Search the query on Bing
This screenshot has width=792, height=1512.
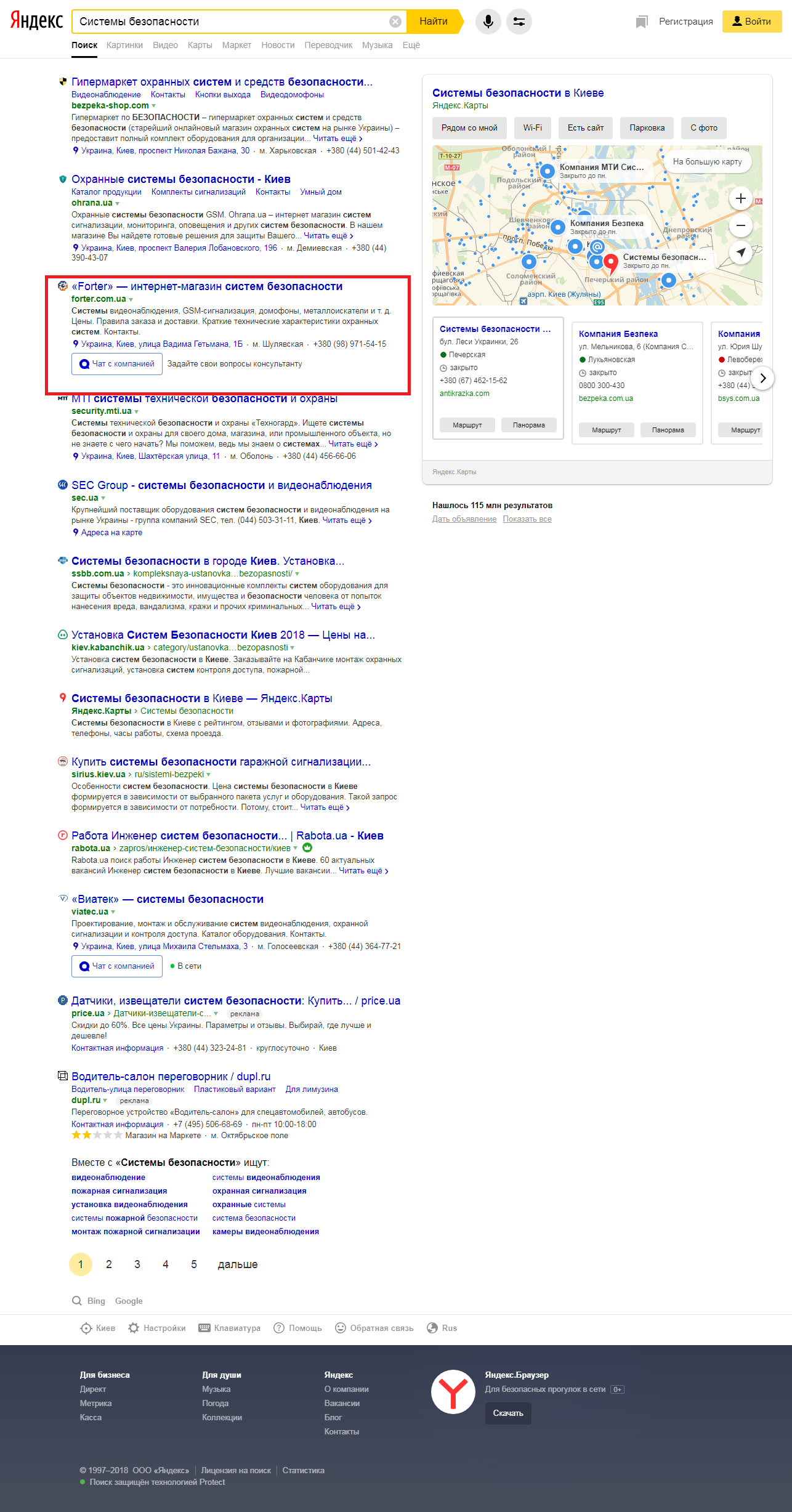tap(95, 1301)
